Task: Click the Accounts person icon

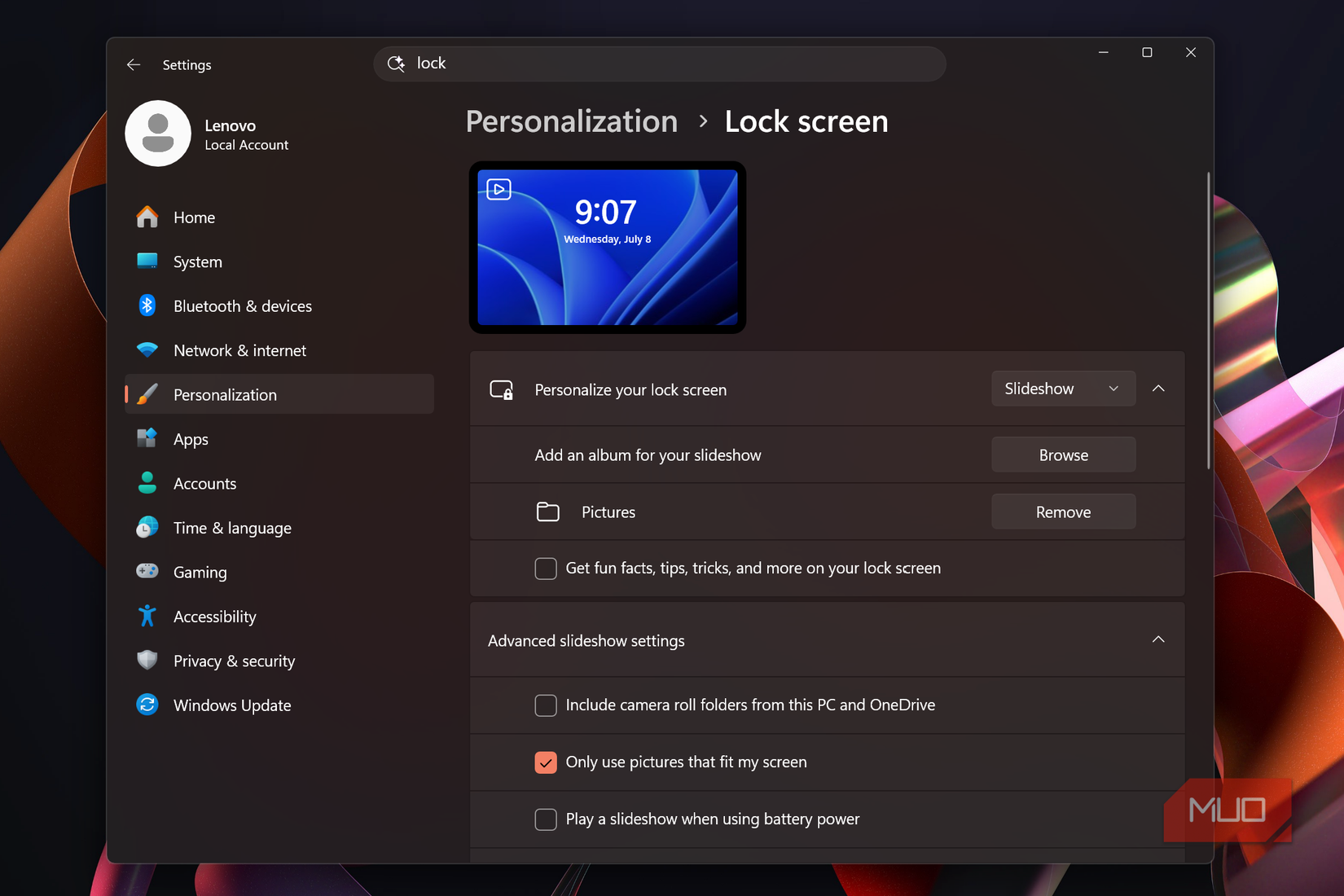Action: (x=147, y=483)
